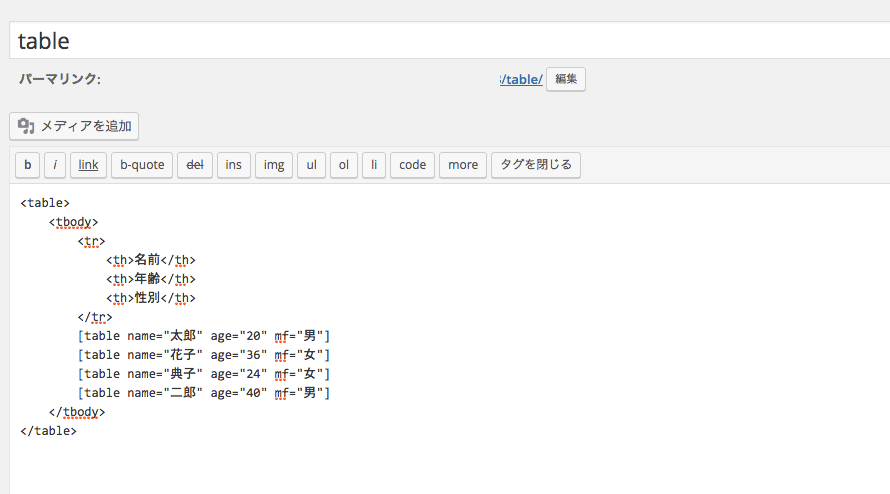Click the closing </tr> line
This screenshot has height=494, width=890.
[x=95, y=317]
